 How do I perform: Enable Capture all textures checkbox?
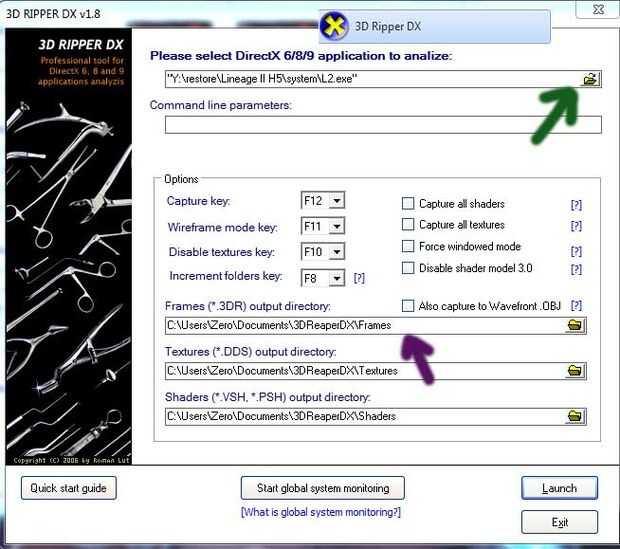coord(408,224)
